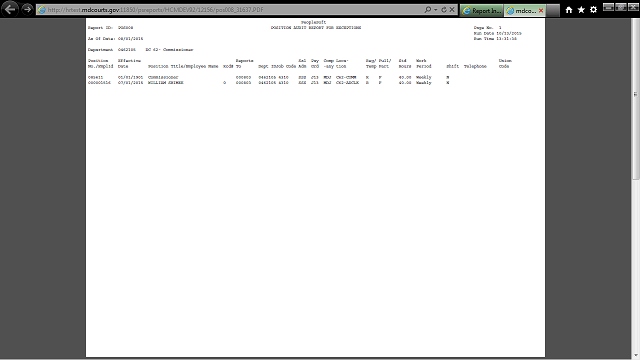
Task: Click the 'Report ID:' label
Action: coord(100,28)
